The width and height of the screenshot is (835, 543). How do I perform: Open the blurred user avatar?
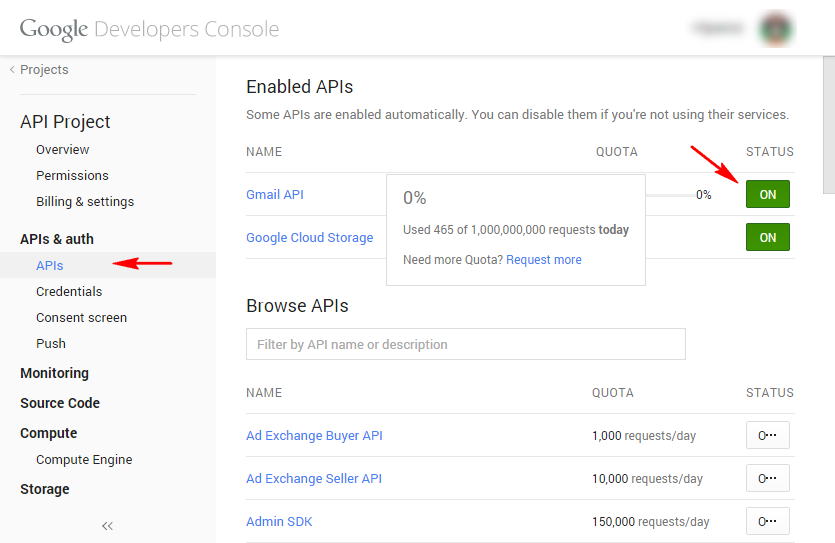tap(776, 28)
